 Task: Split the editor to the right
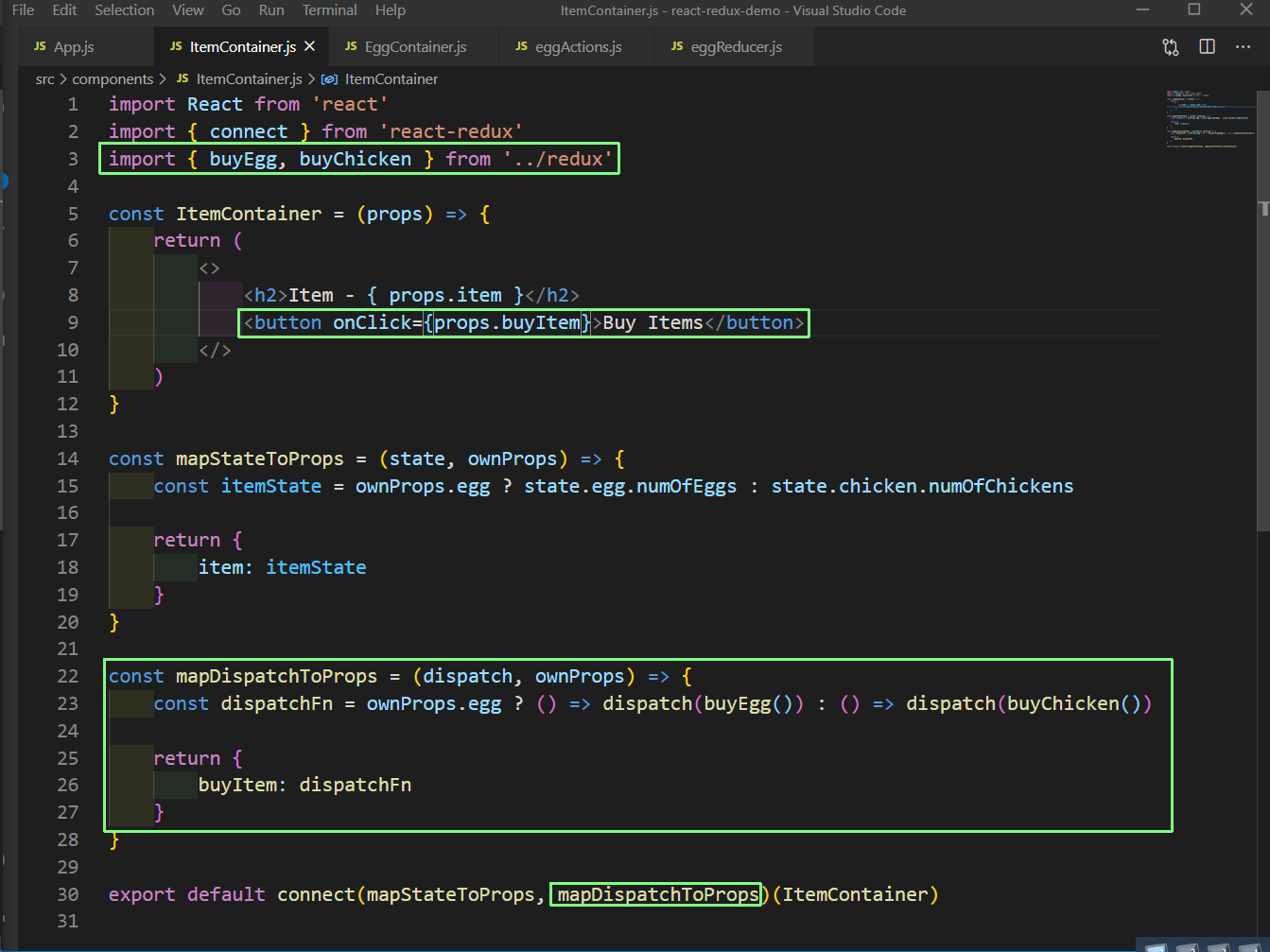1207,46
